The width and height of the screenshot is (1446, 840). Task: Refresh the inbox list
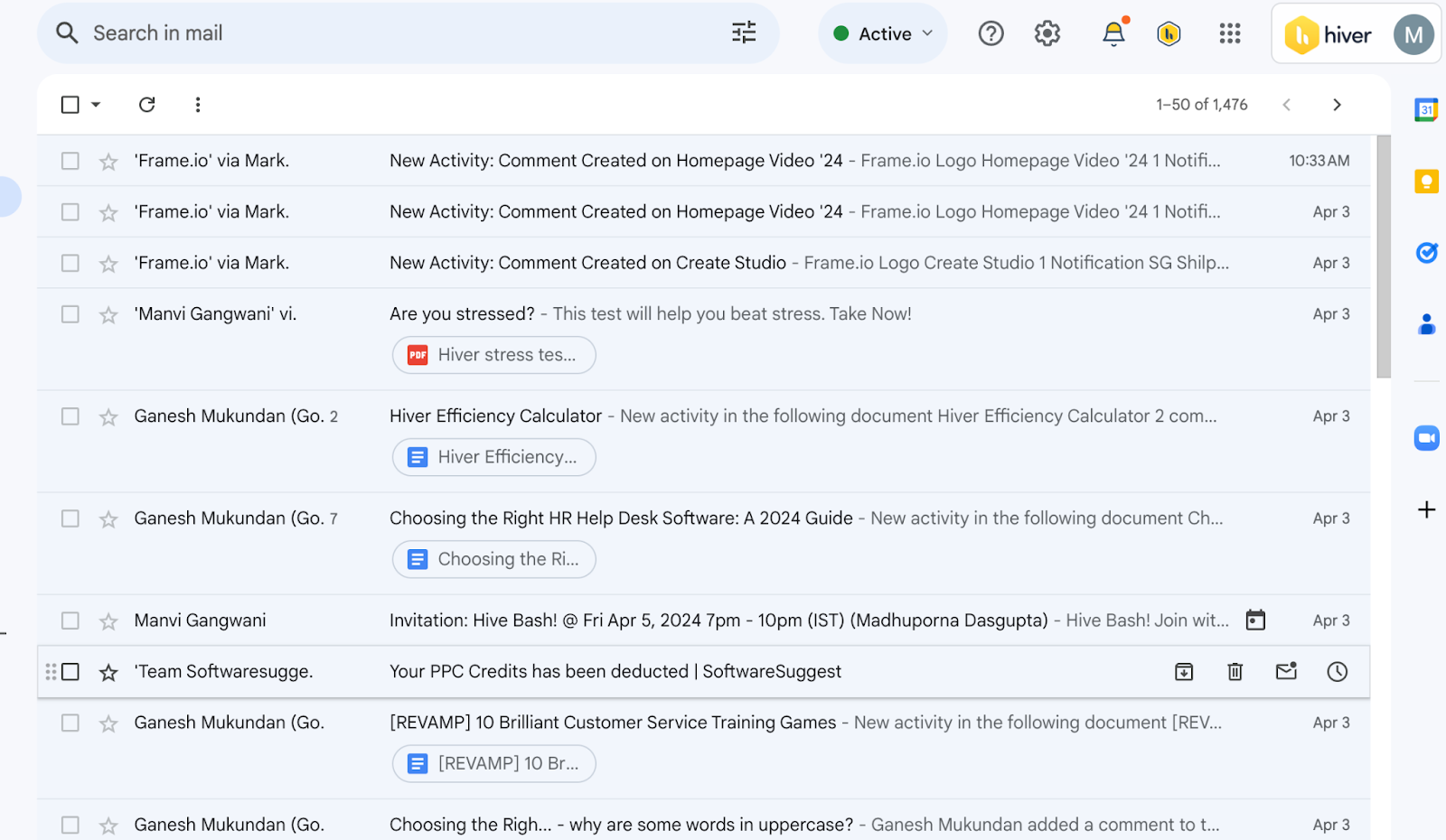point(147,105)
